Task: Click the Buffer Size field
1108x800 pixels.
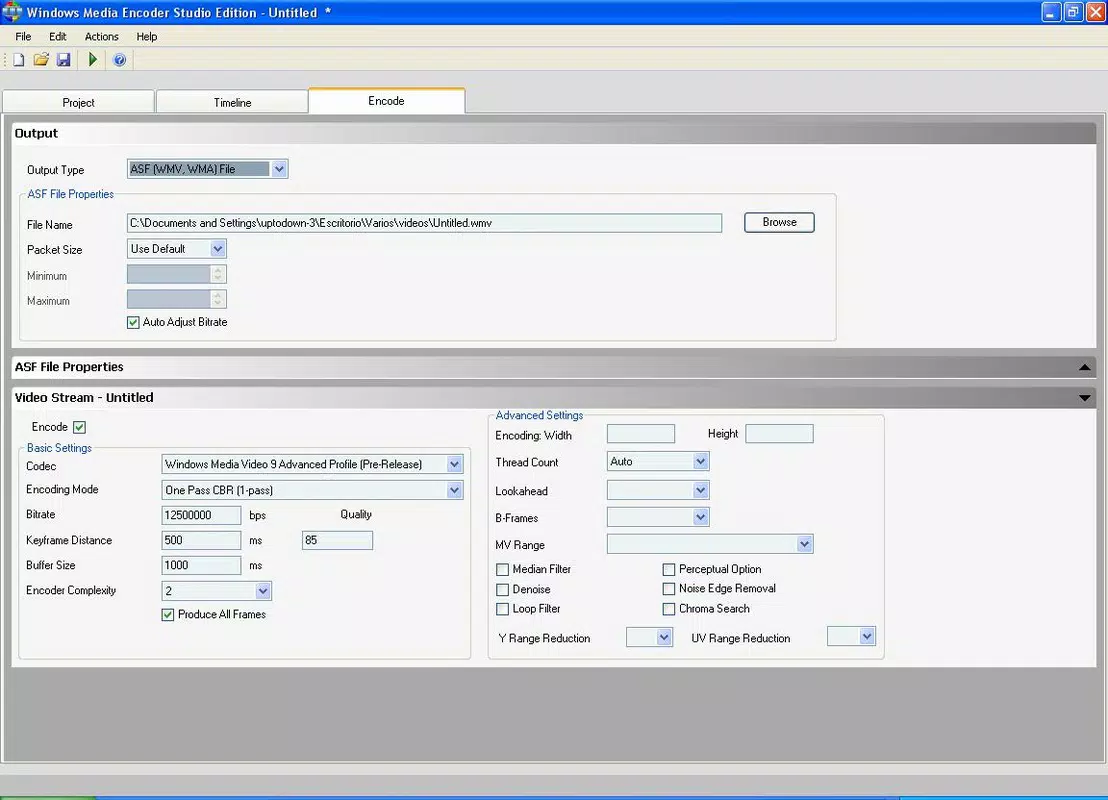Action: click(x=201, y=565)
